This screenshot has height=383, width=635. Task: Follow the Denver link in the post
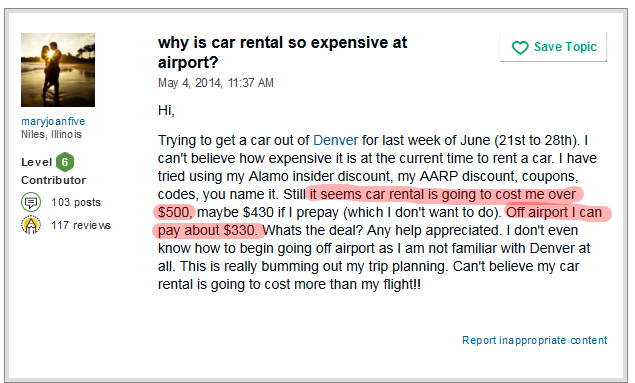tap(336, 140)
